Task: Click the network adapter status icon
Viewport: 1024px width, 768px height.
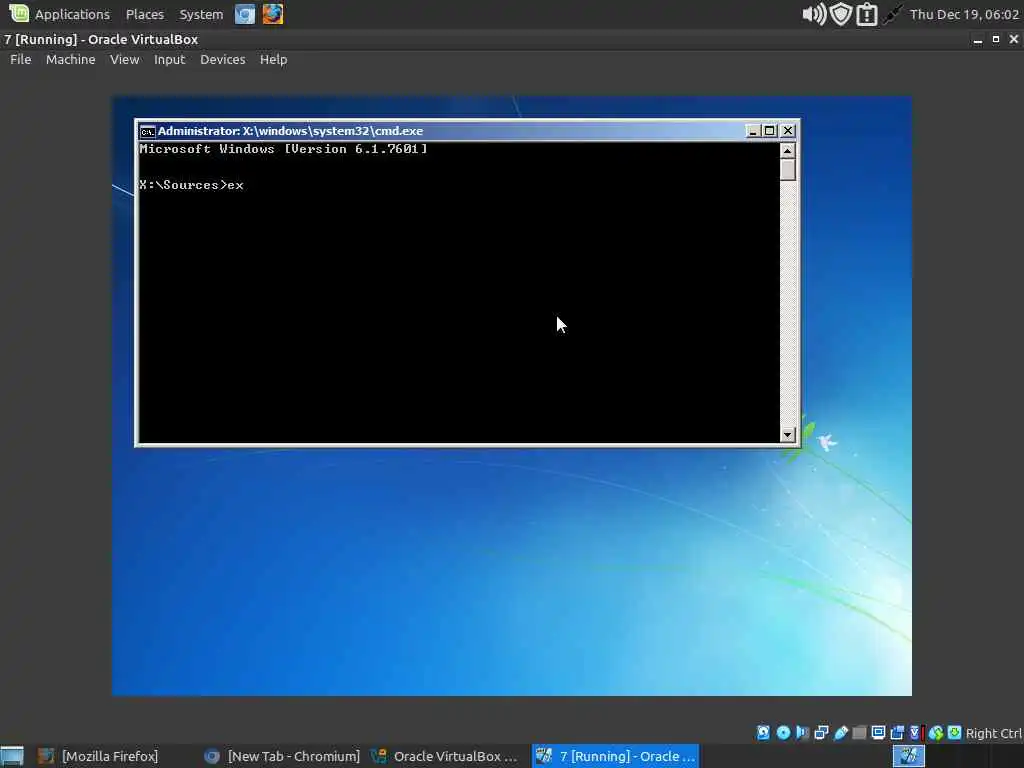Action: [x=822, y=733]
